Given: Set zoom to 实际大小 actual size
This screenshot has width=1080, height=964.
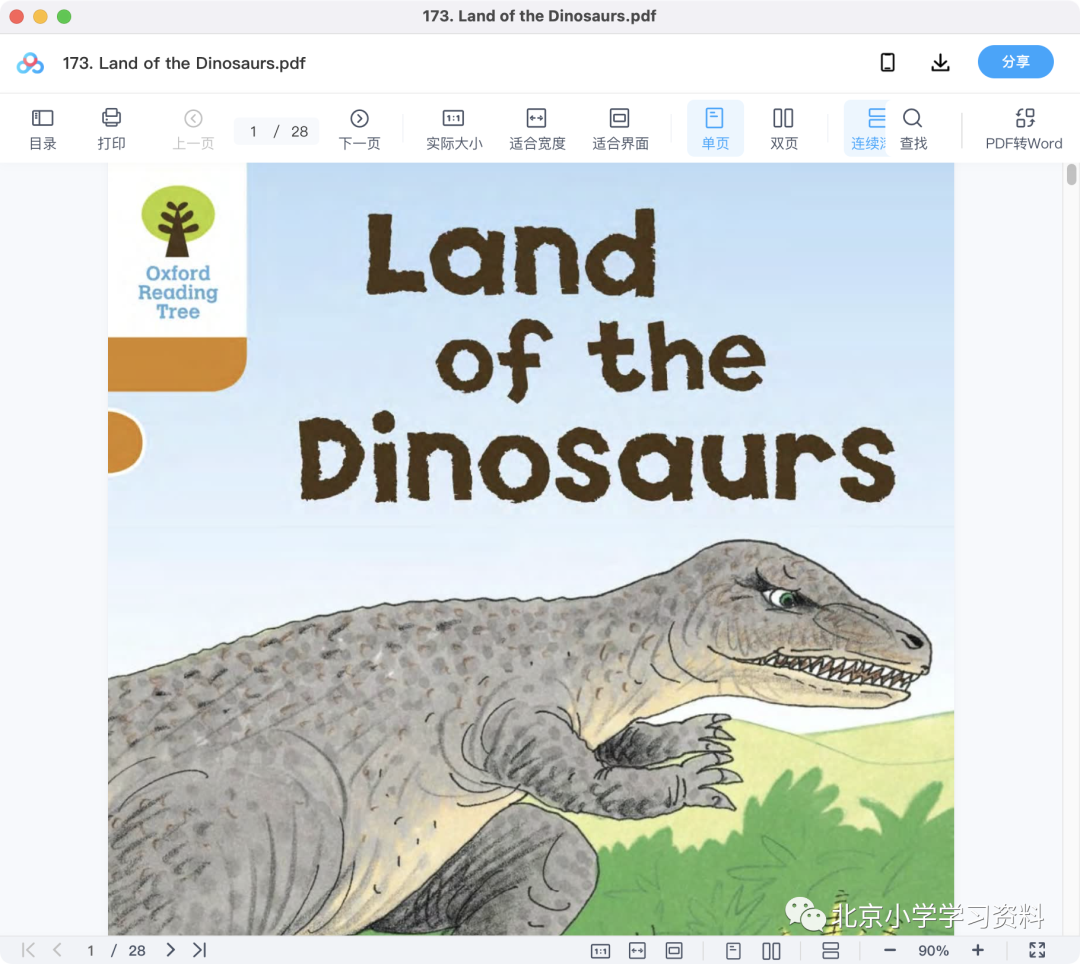Looking at the screenshot, I should (x=454, y=129).
